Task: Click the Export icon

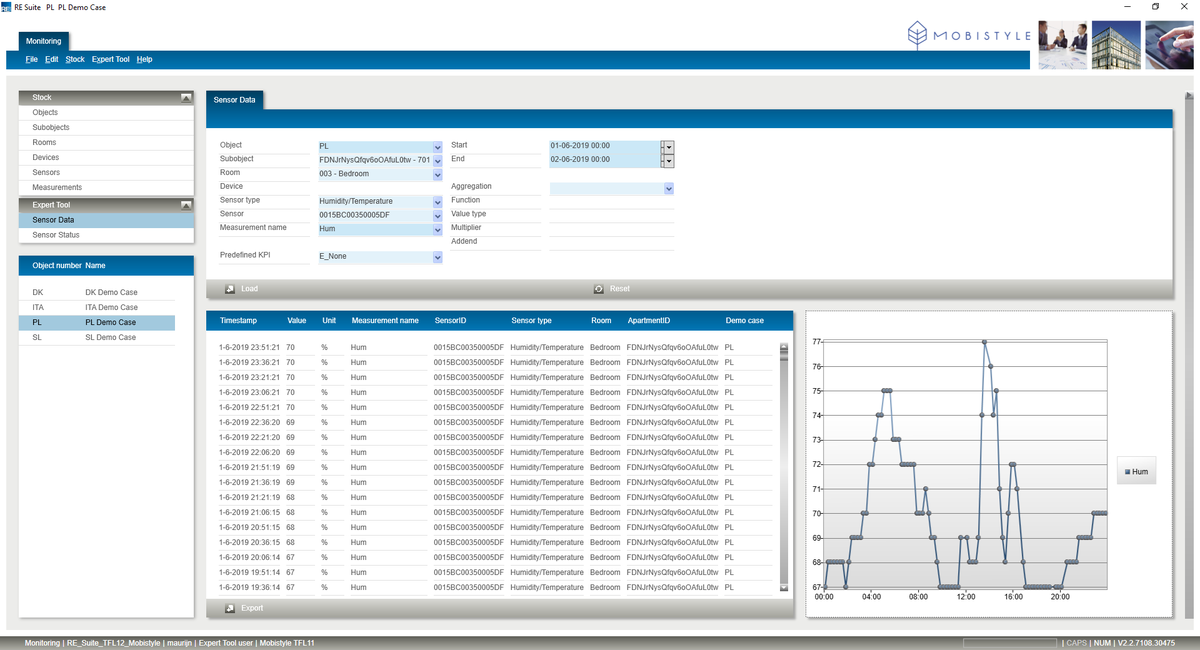Action: [230, 608]
